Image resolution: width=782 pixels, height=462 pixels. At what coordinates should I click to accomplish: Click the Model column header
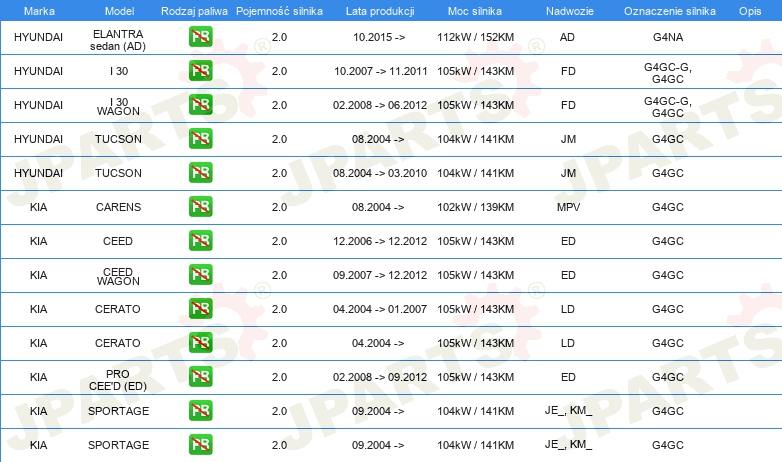pos(119,11)
